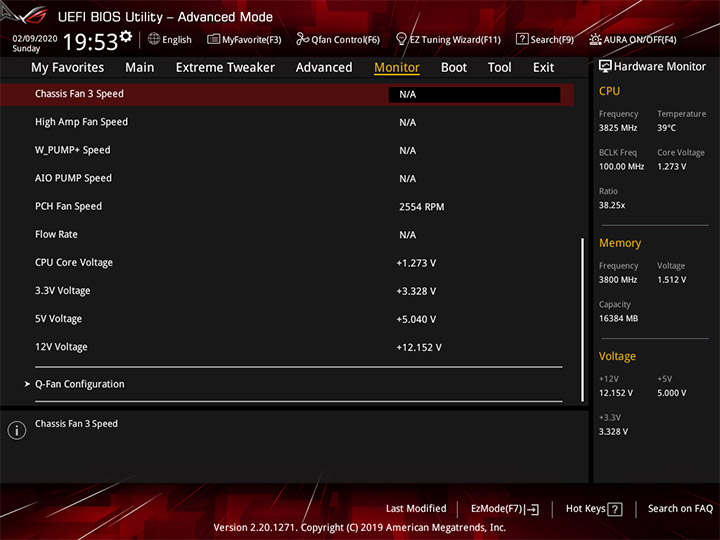Click Last Modified in footer
Screen dimensions: 720x540
coord(416,509)
